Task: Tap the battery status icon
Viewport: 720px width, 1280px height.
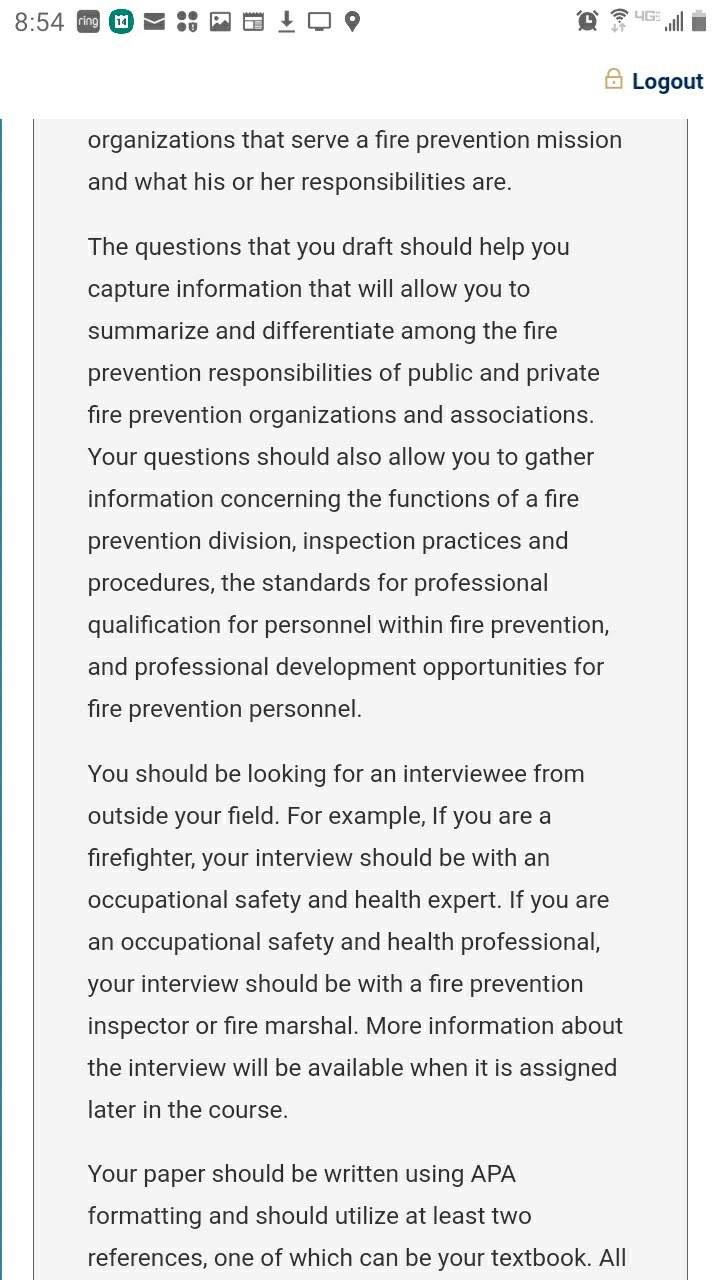Action: click(x=698, y=21)
